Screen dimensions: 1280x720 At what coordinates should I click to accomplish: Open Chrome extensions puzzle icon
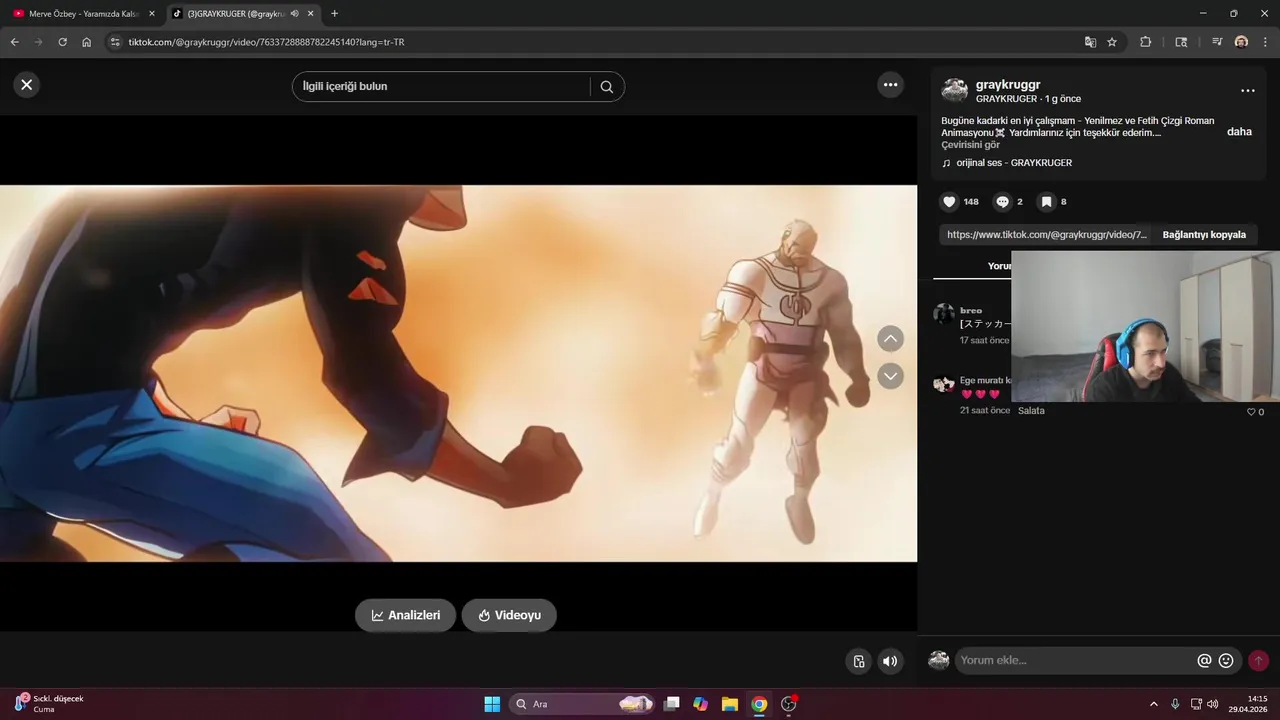coord(1146,42)
